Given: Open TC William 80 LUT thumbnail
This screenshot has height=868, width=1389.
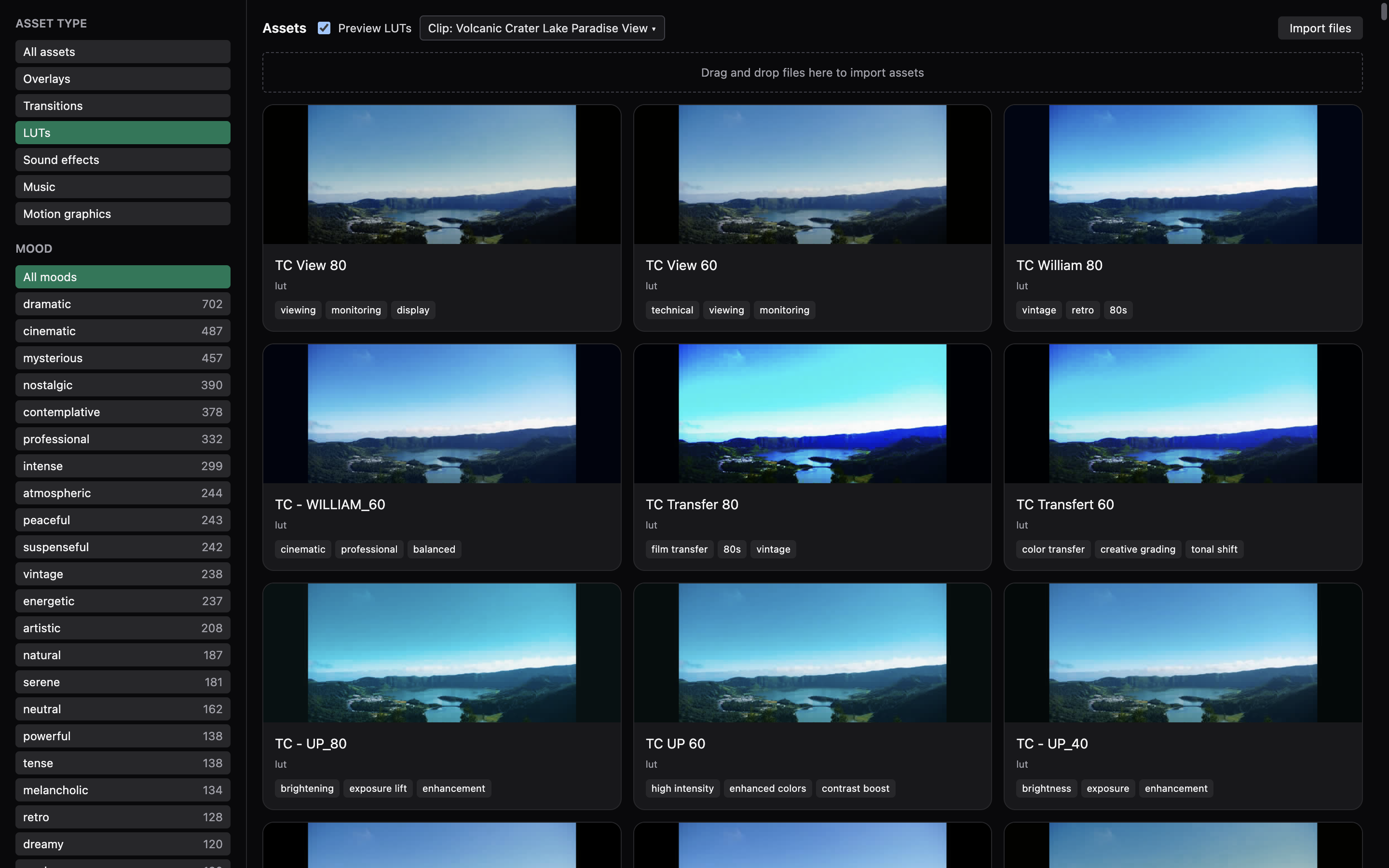Looking at the screenshot, I should pos(1183,175).
